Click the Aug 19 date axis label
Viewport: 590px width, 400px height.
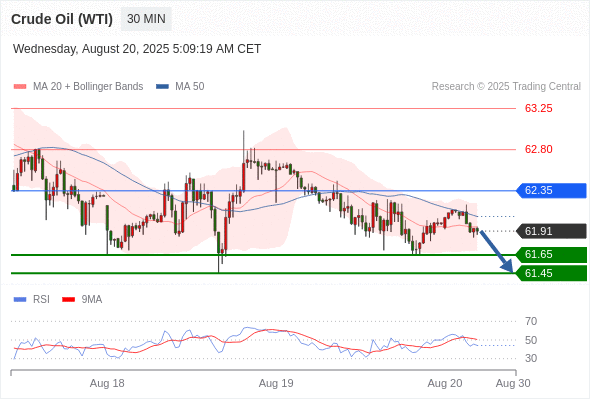[x=276, y=383]
